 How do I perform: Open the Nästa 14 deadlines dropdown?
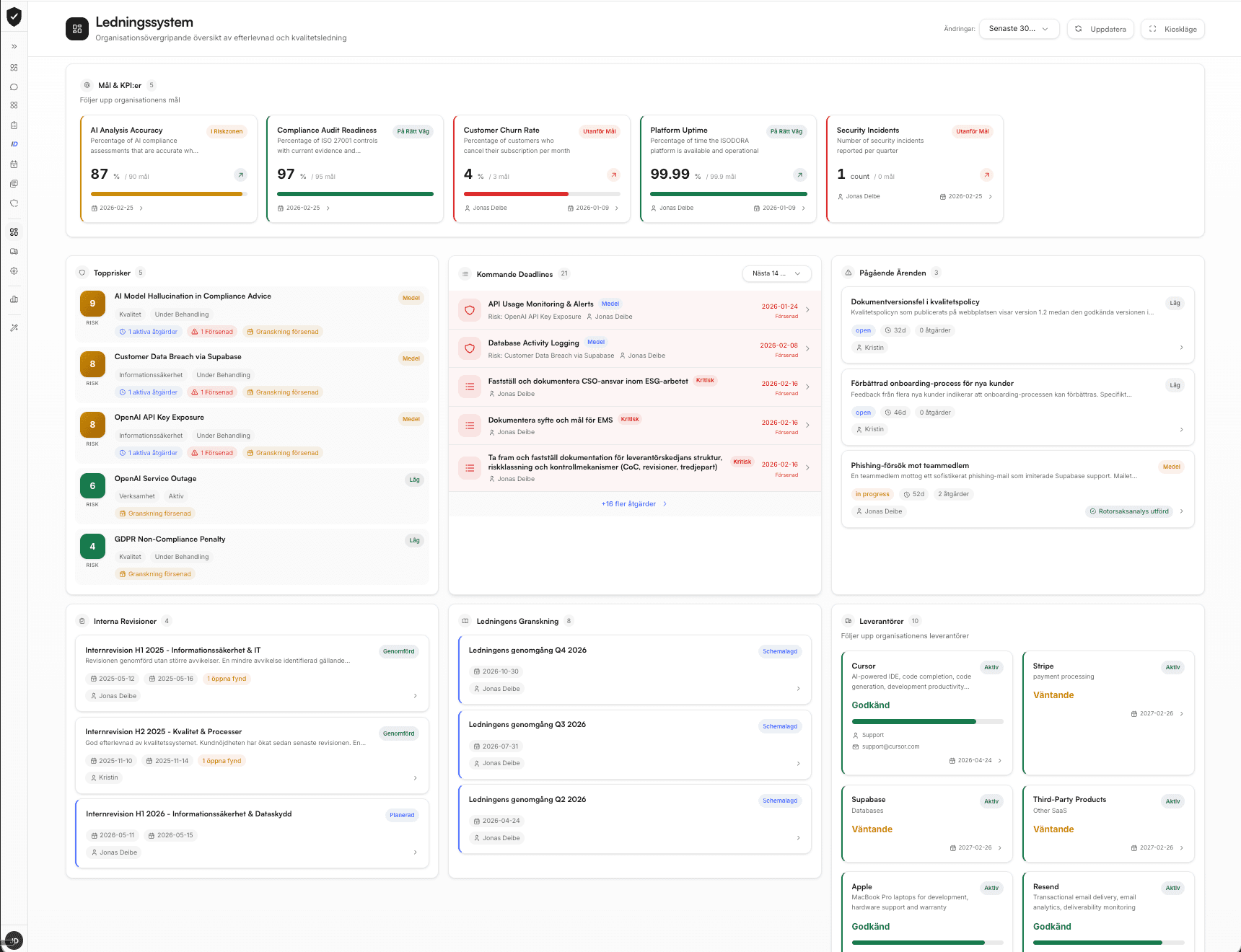point(776,274)
